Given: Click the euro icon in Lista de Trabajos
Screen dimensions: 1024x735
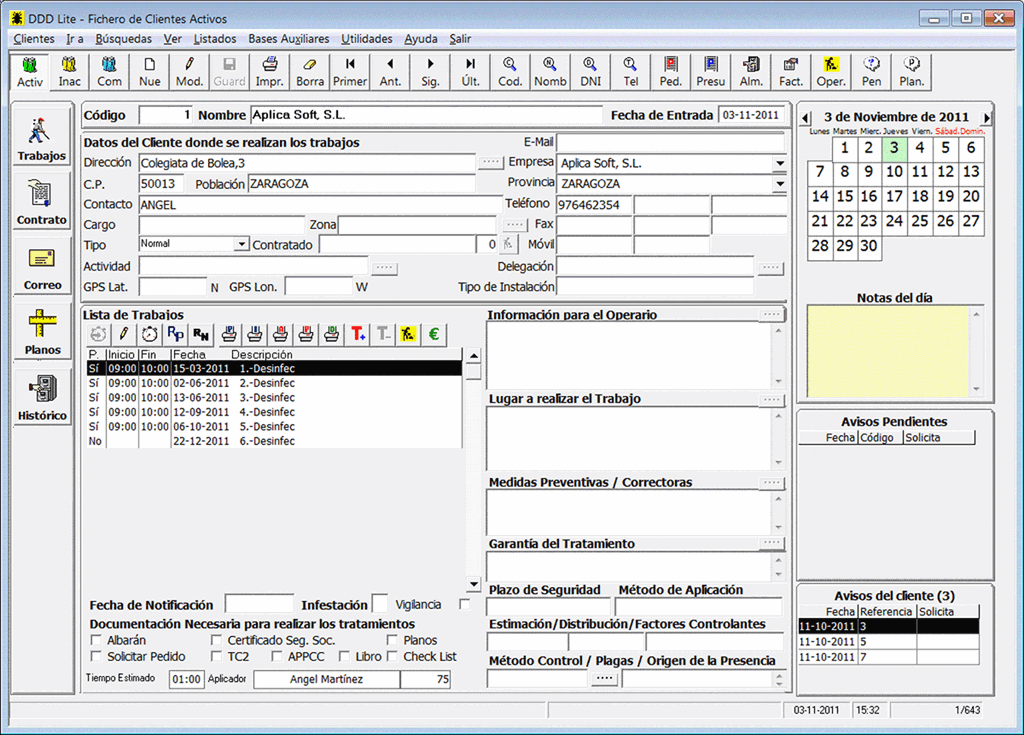Looking at the screenshot, I should 433,334.
